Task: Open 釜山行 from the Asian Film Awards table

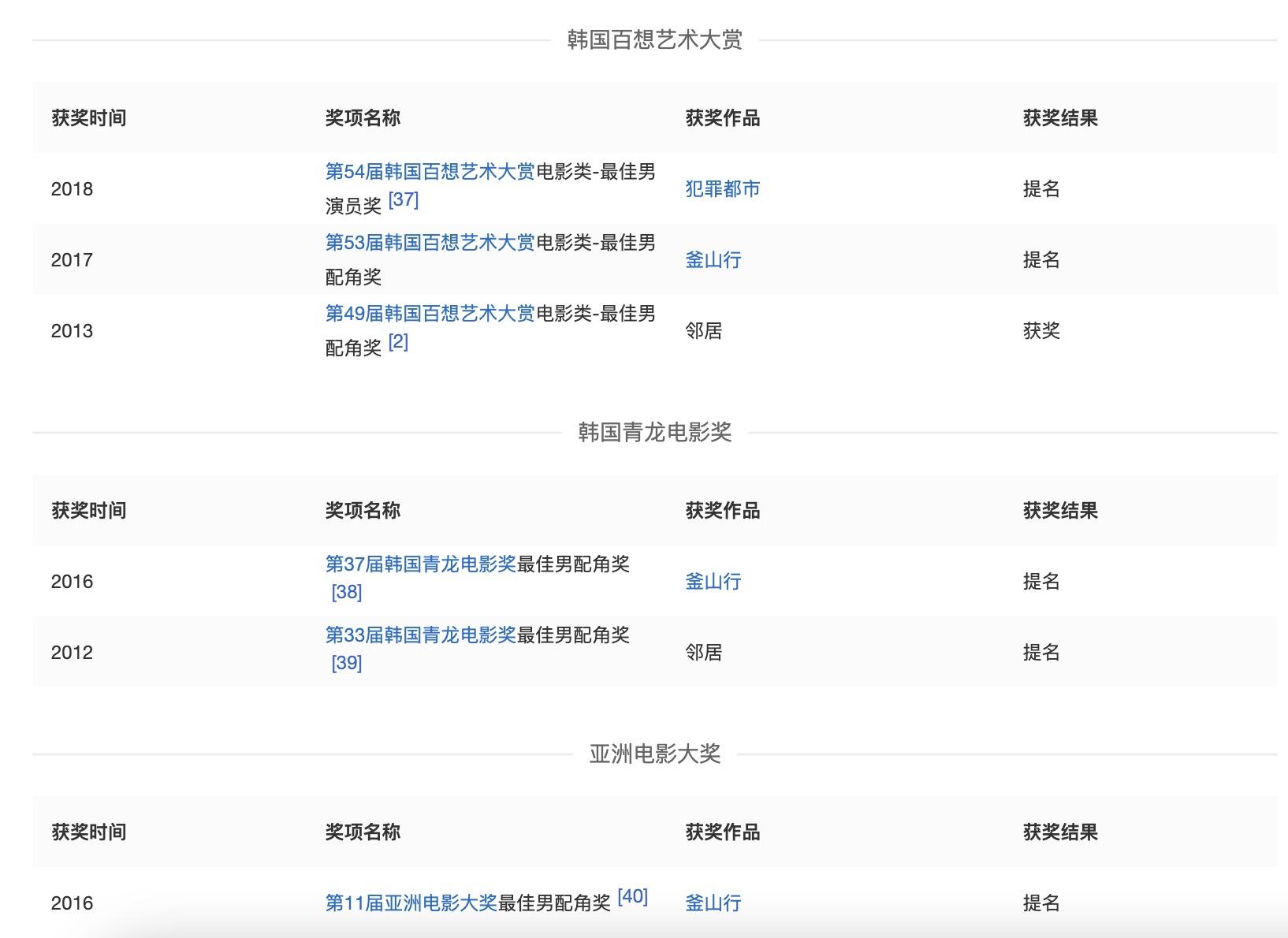Action: pyautogui.click(x=713, y=903)
